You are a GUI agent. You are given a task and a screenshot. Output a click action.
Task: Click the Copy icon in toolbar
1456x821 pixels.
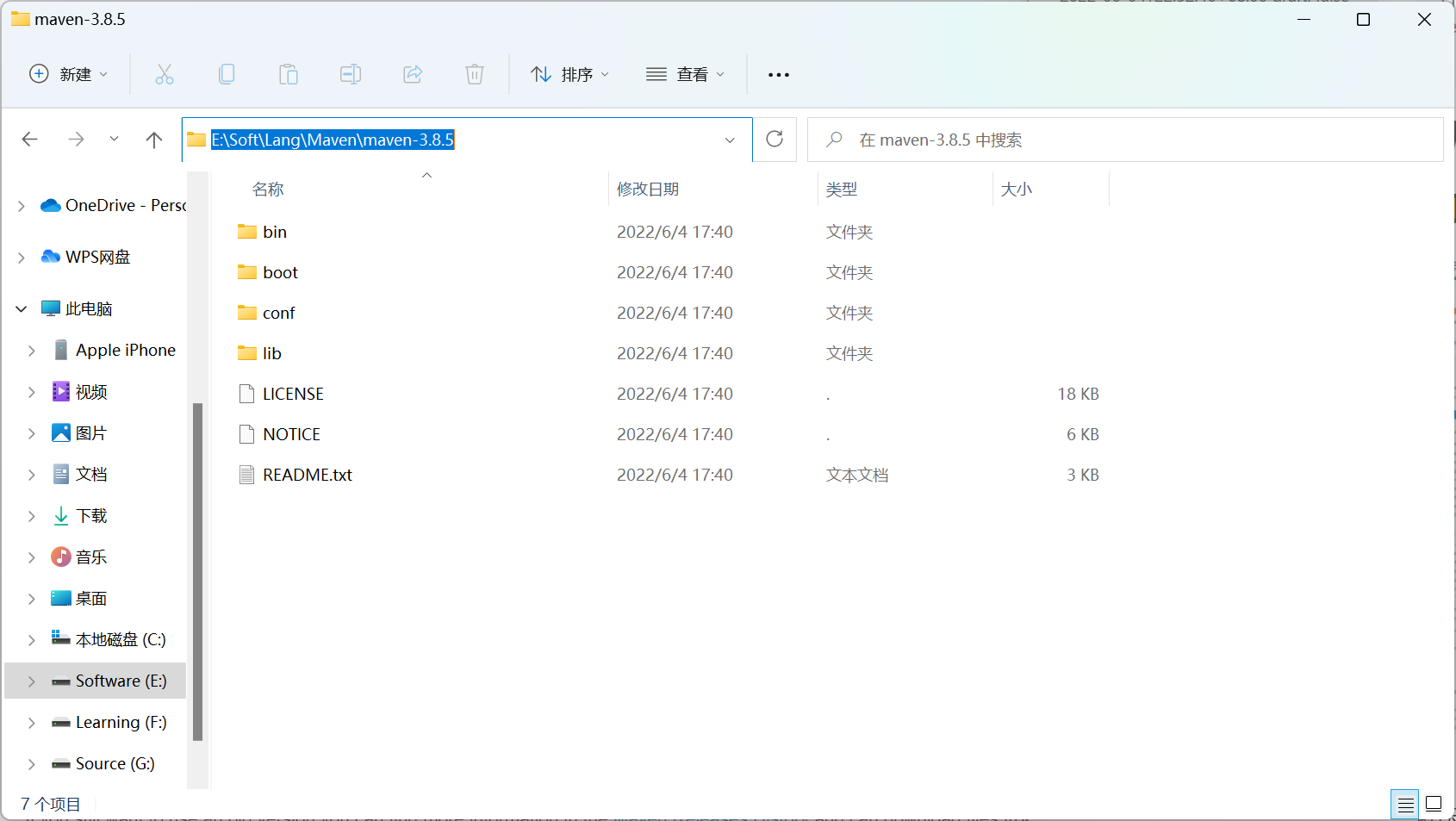(x=227, y=75)
